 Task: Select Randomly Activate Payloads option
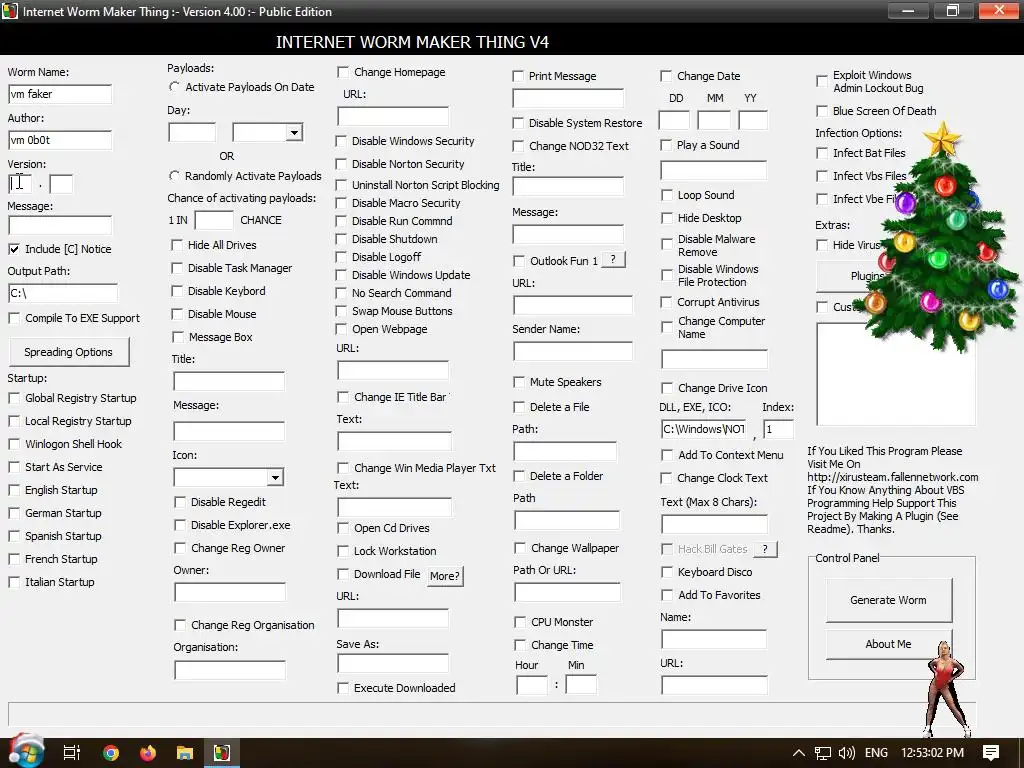(x=174, y=176)
